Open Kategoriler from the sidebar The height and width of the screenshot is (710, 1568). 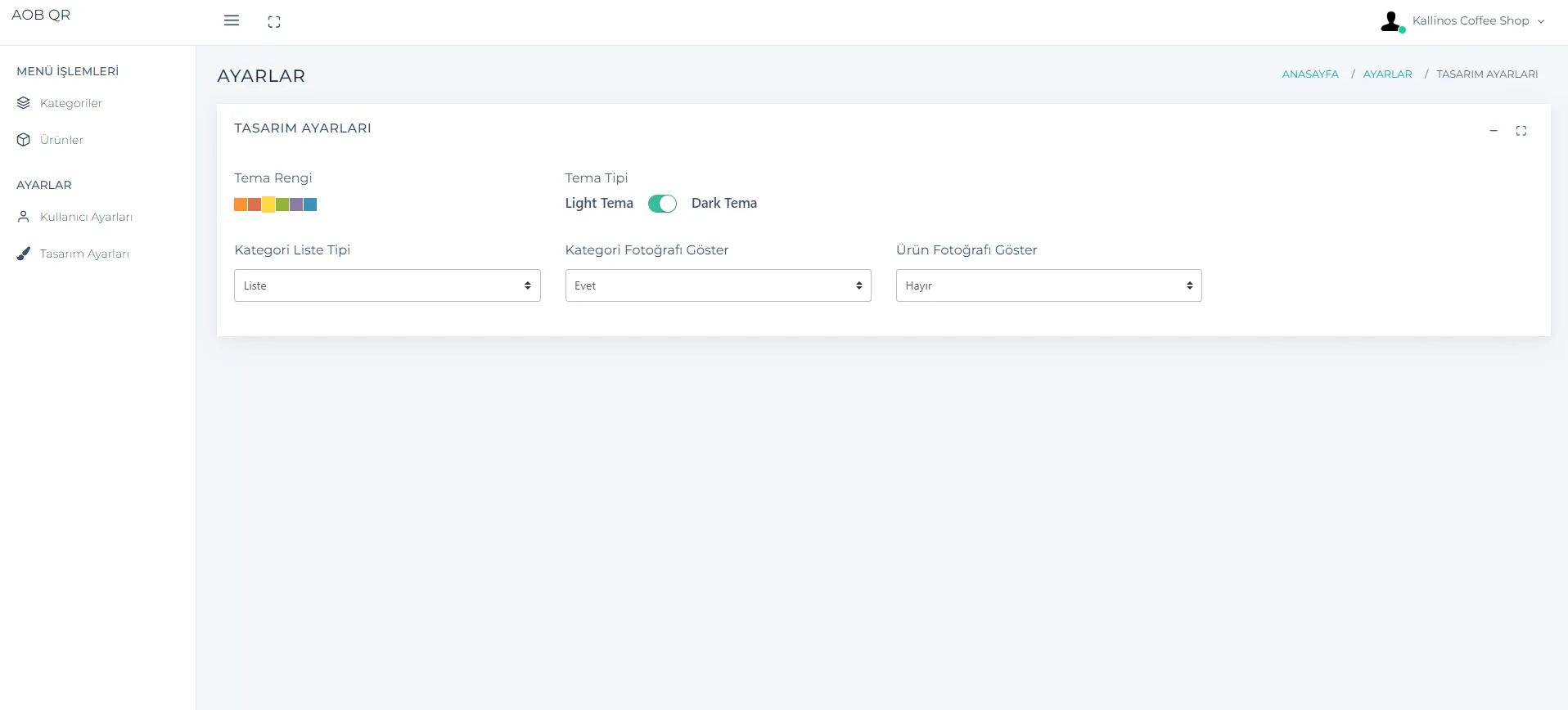71,103
